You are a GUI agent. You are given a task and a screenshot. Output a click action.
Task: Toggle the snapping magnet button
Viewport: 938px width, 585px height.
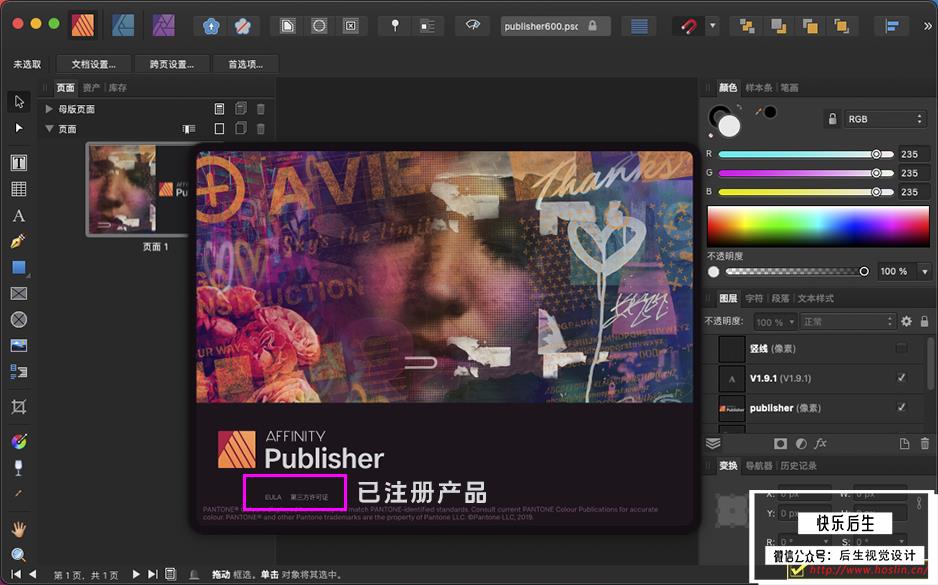689,26
